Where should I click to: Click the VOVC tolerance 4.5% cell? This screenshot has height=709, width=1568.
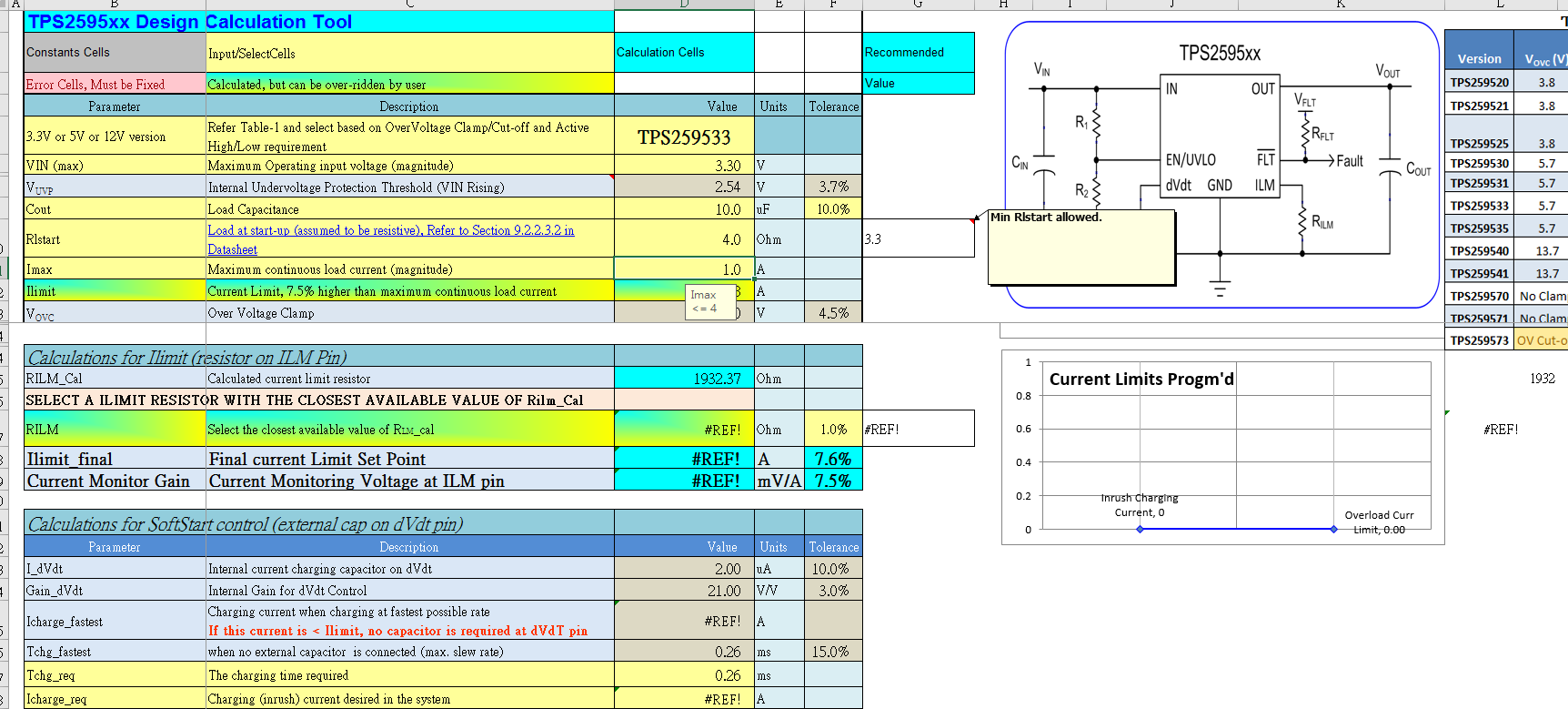(x=833, y=312)
